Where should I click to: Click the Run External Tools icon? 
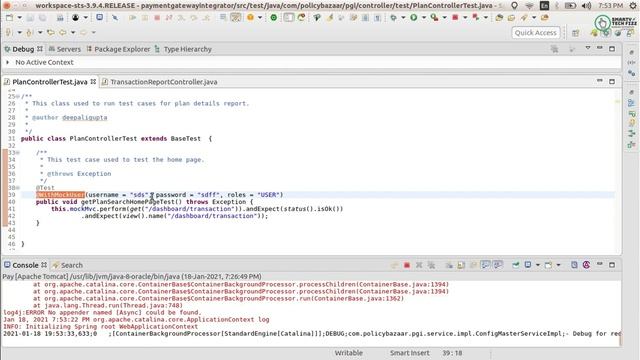coord(434,18)
